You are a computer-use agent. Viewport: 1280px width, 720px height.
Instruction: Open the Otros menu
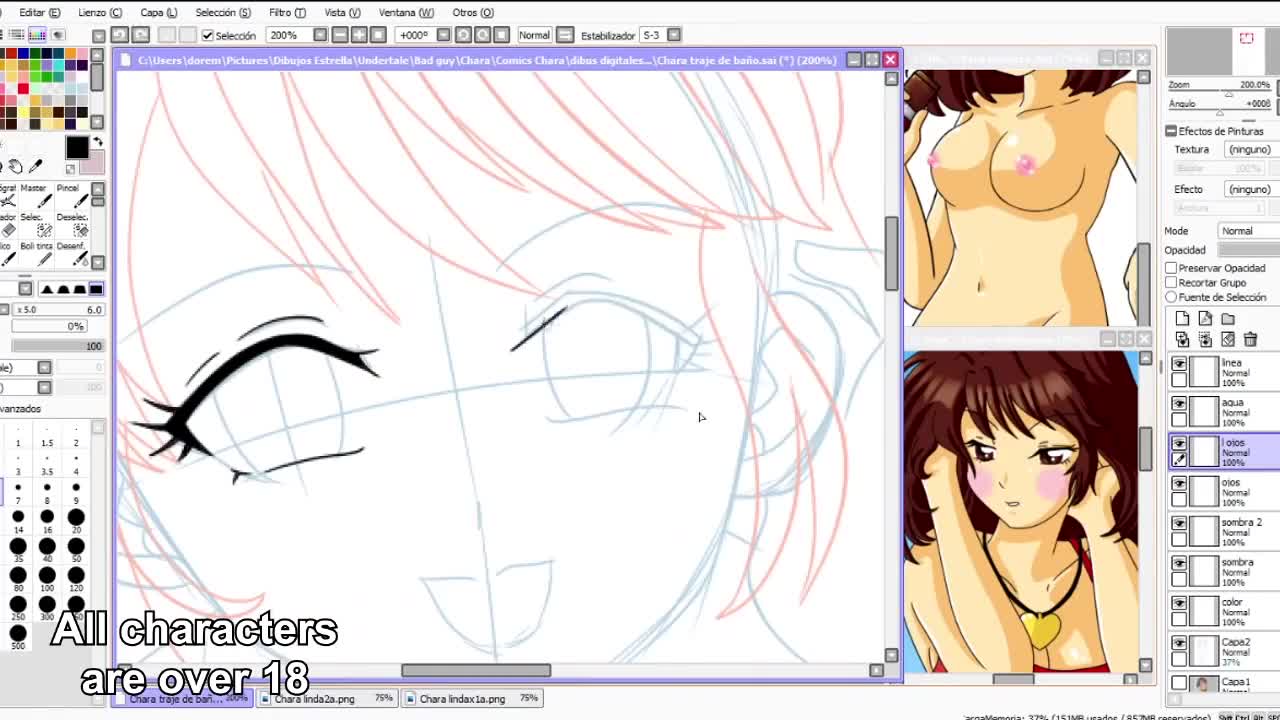472,12
